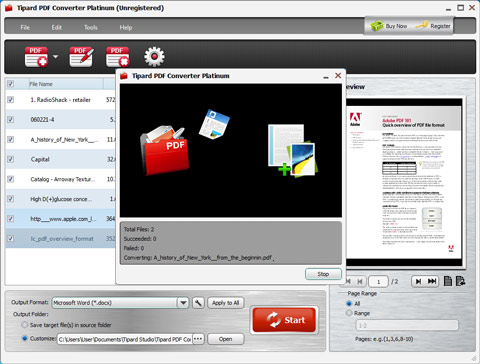Click the Add PDF file icon
Image resolution: width=480 pixels, height=364 pixels.
pos(36,57)
